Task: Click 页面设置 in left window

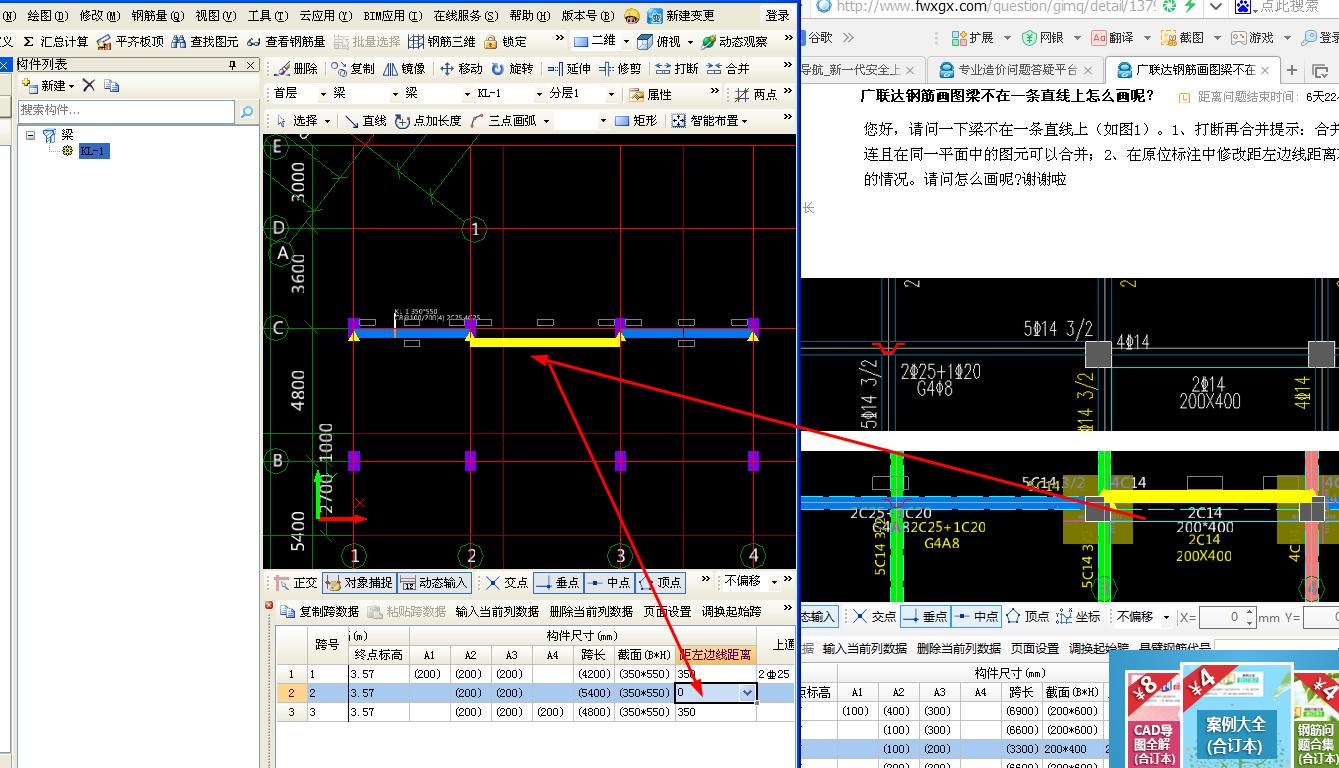Action: pos(667,611)
